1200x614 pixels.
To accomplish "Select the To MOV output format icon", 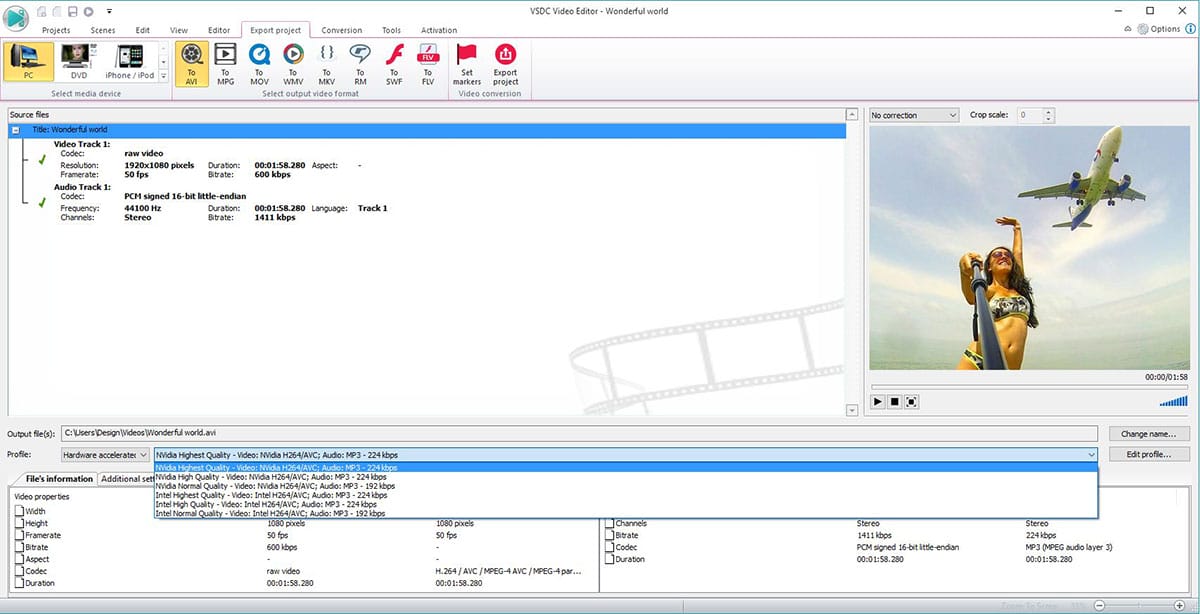I will [x=259, y=63].
